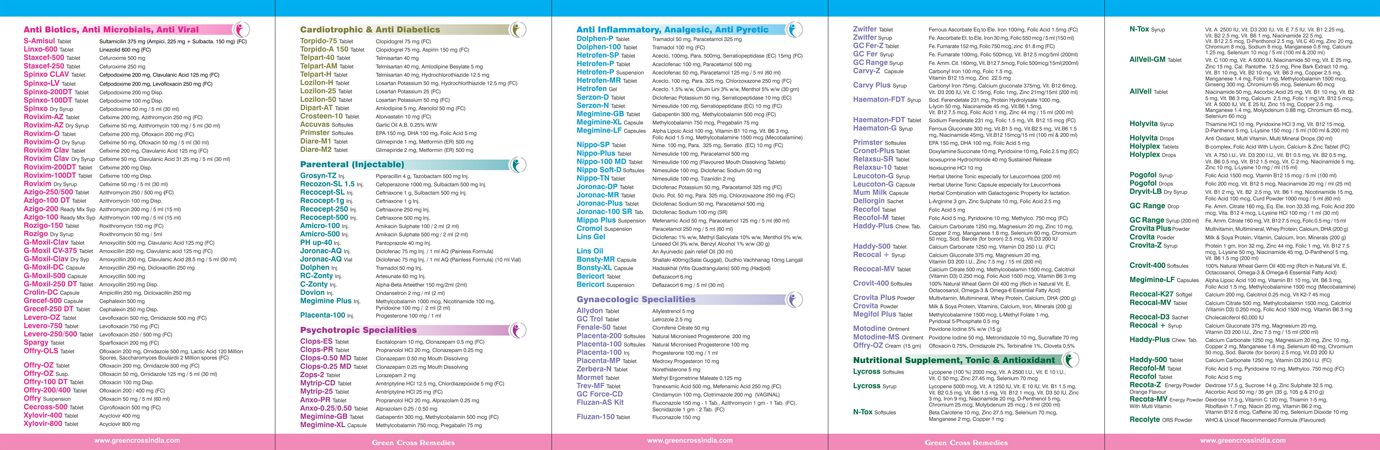Click Green Cross Remedies footer below Megimine-XL
Image resolution: width=1380 pixels, height=450 pixels.
(412, 441)
